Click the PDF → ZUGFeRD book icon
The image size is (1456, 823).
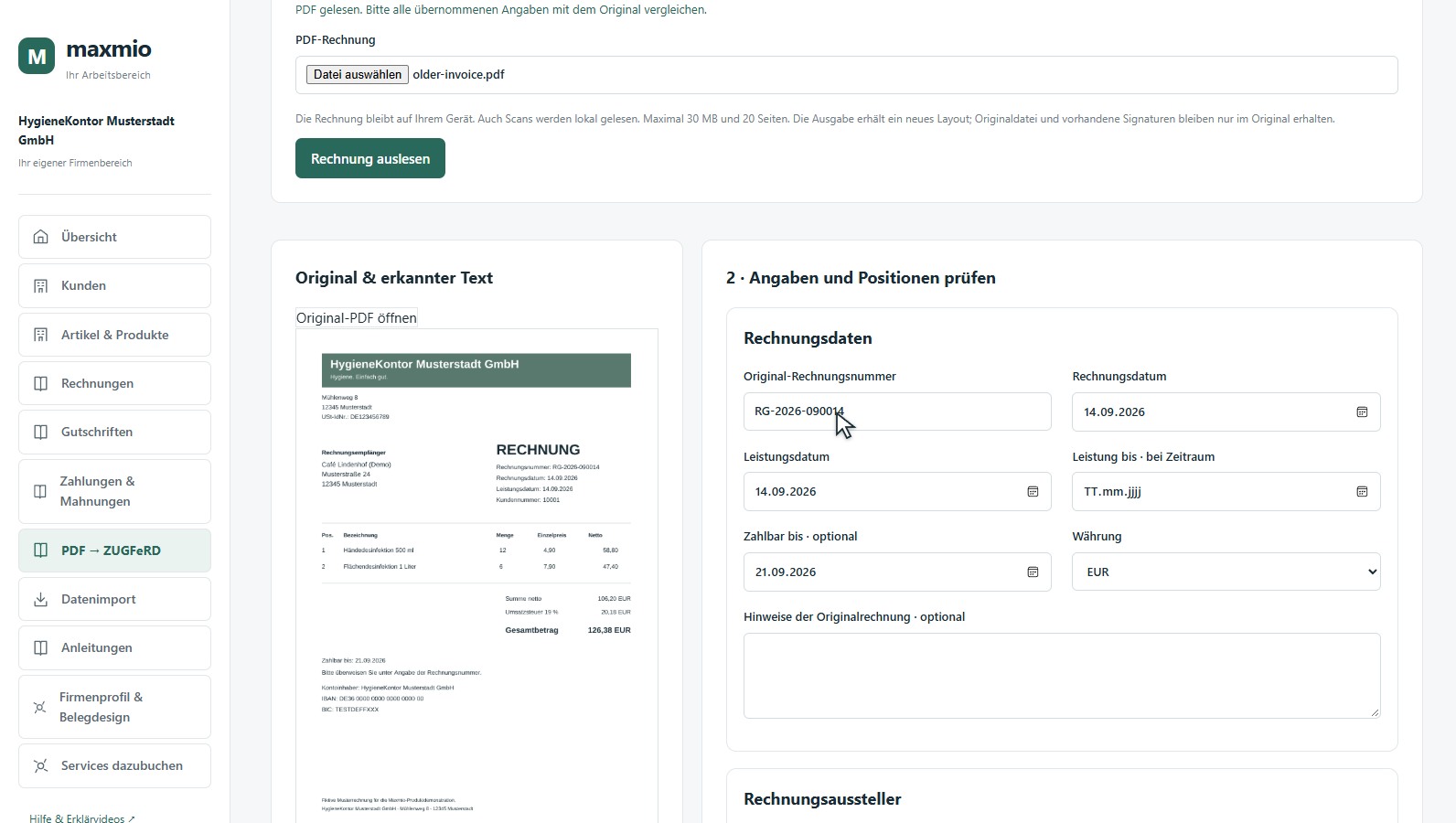coord(40,550)
